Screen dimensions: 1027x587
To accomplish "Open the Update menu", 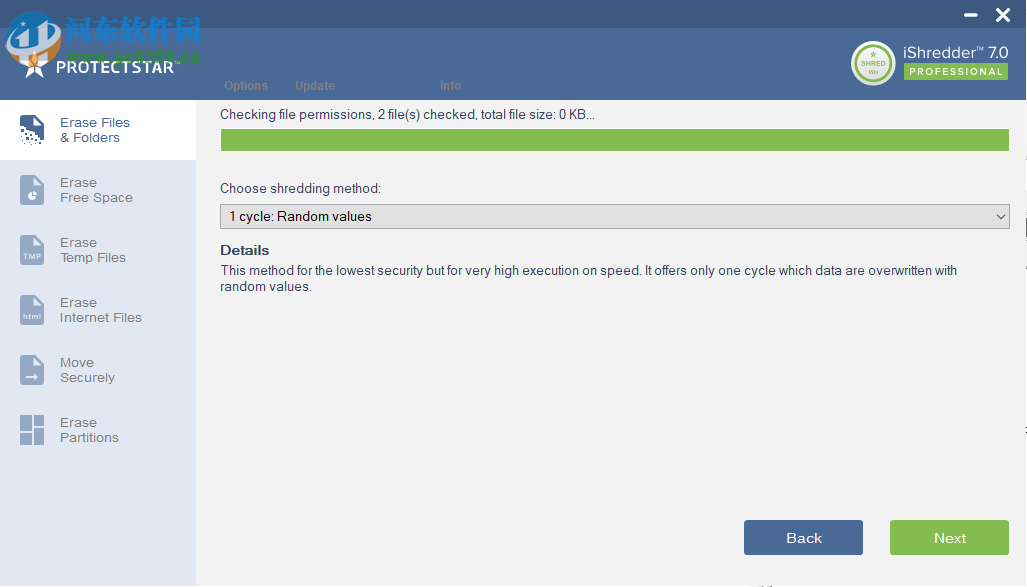I will pos(315,86).
